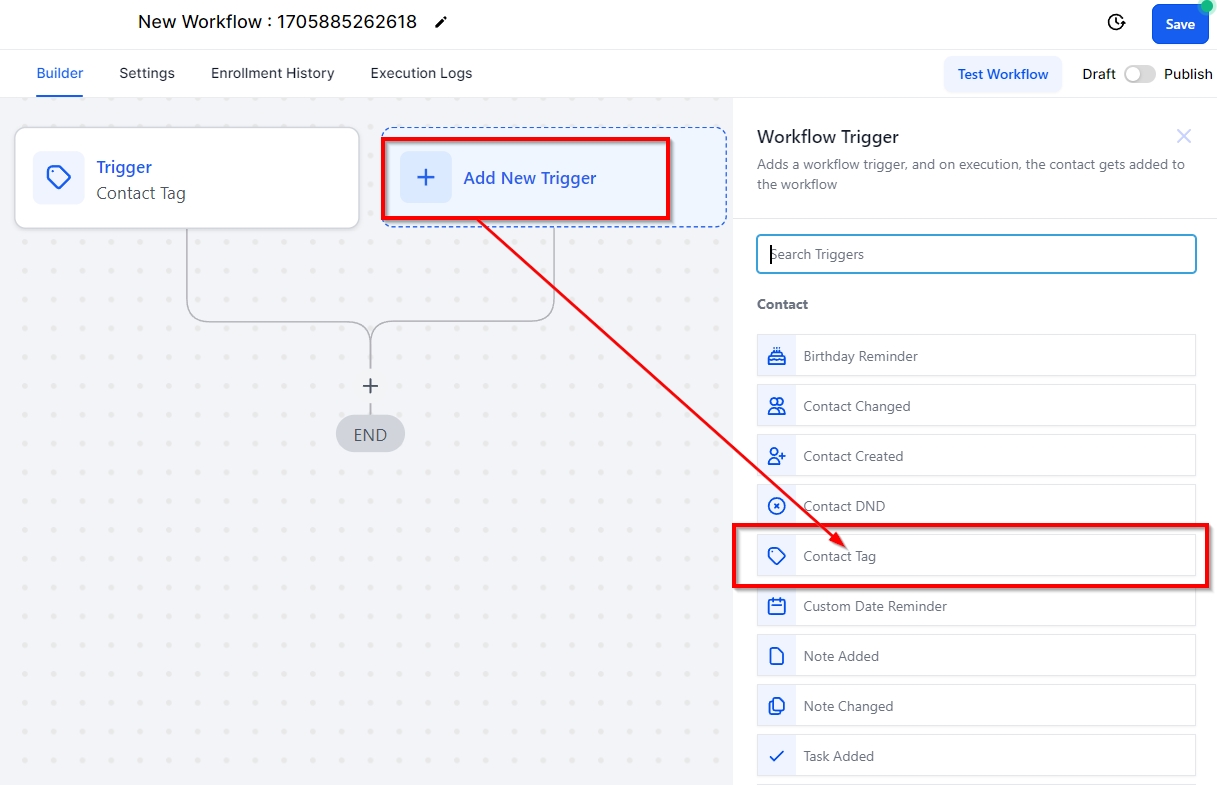This screenshot has width=1217, height=785.
Task: Click the plus above END node
Action: pyautogui.click(x=370, y=386)
